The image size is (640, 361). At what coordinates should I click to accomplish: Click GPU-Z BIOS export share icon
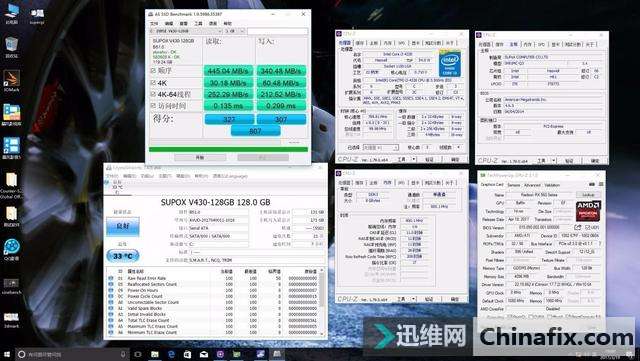click(578, 227)
